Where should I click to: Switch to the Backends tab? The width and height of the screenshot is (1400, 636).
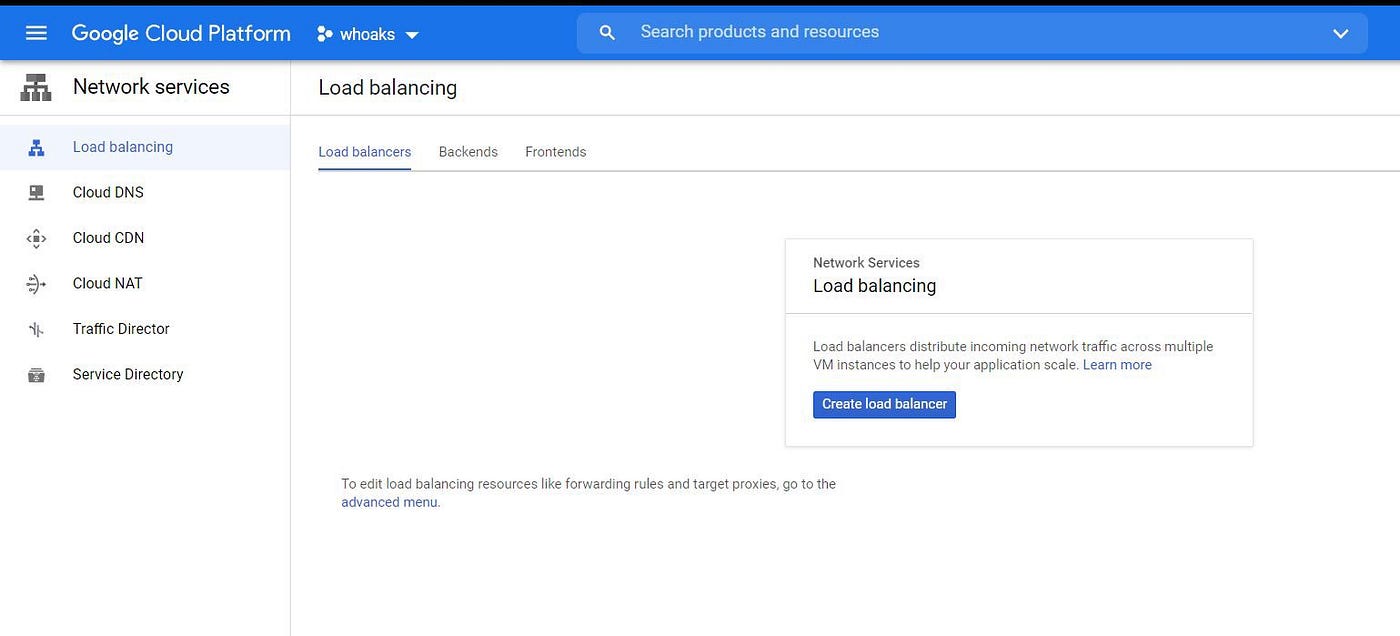[x=468, y=152]
